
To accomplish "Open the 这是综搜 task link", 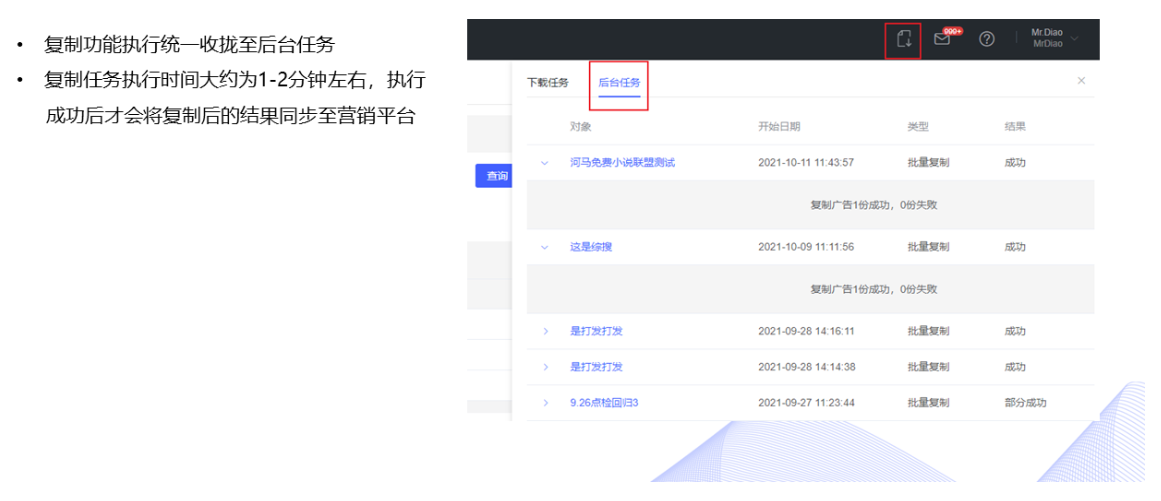I will coord(590,247).
